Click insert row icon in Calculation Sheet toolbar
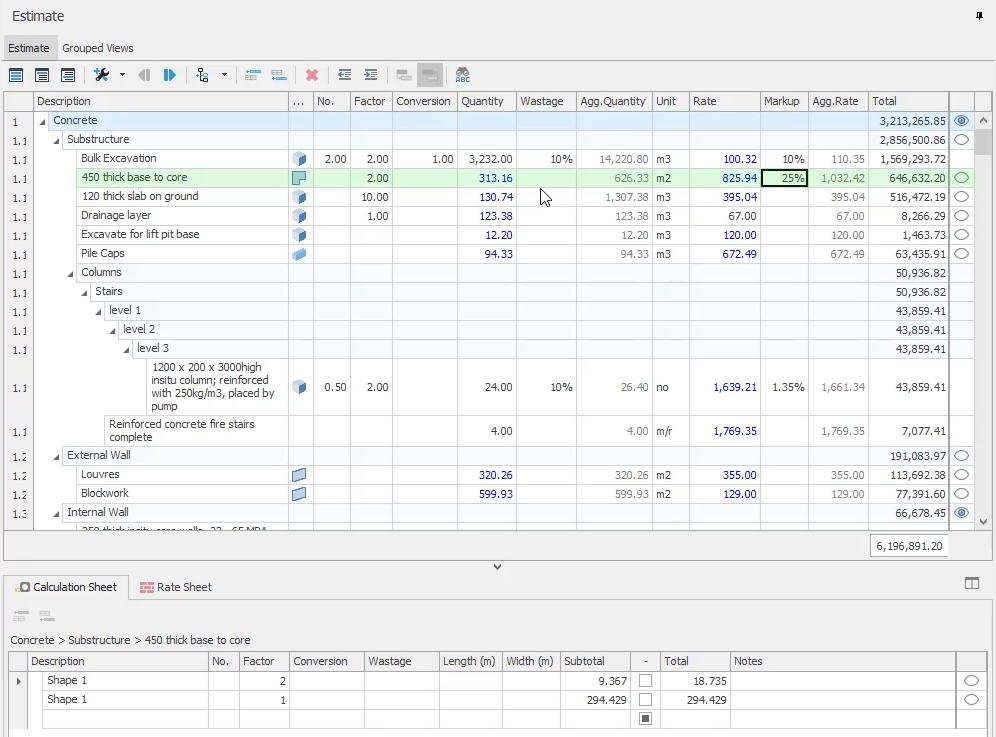The width and height of the screenshot is (996, 737). (x=21, y=616)
